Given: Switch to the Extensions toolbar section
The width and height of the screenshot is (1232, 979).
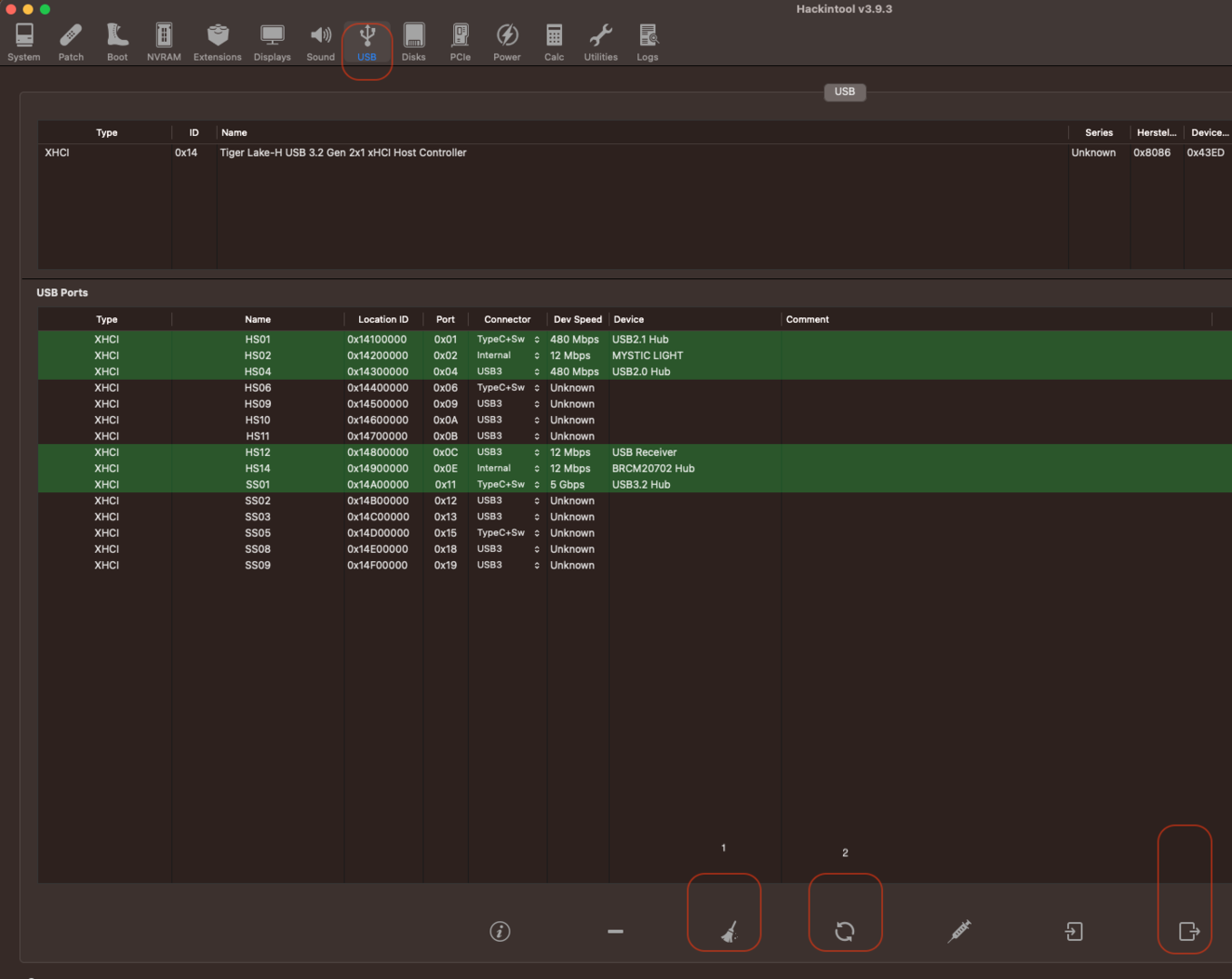Looking at the screenshot, I should (218, 43).
